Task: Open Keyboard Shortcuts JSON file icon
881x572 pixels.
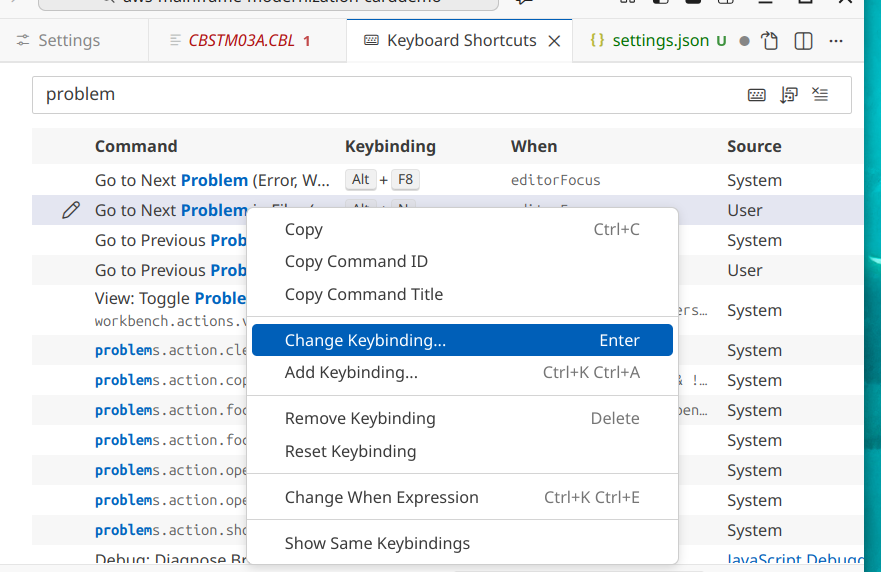Action: coord(769,41)
